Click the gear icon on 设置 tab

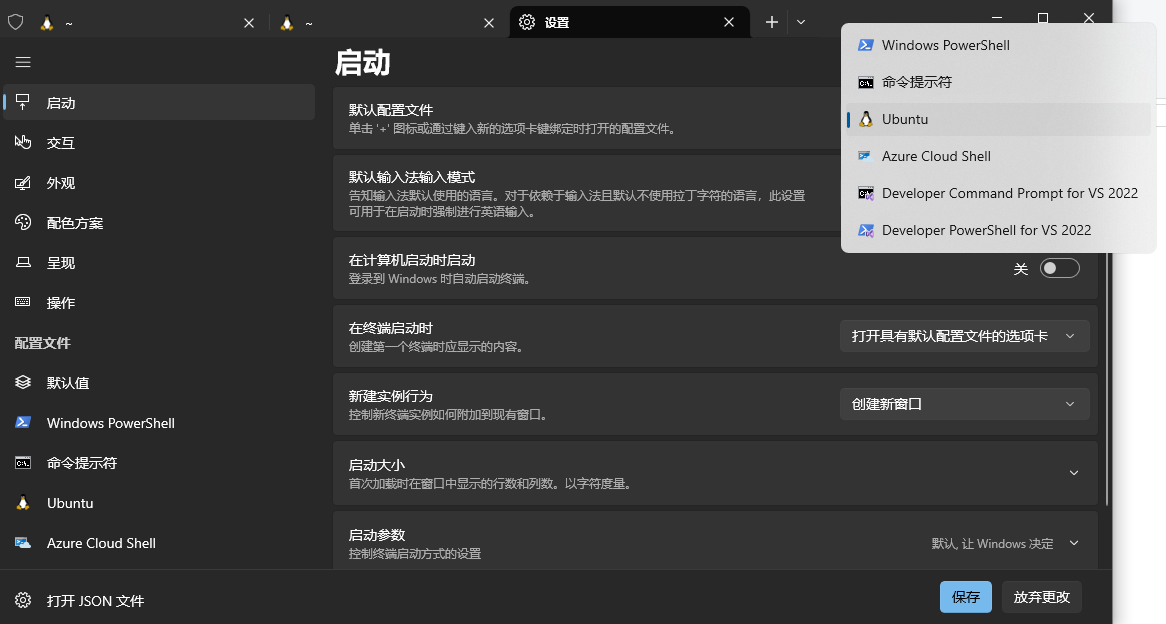[526, 22]
